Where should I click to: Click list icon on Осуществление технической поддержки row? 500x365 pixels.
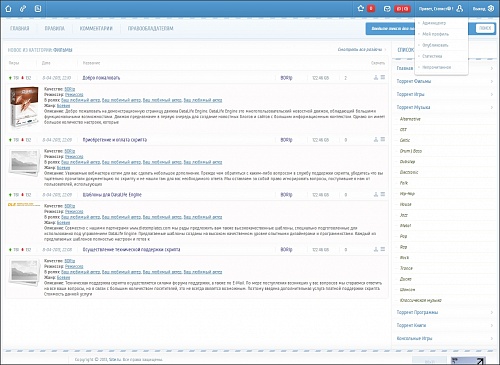(383, 249)
